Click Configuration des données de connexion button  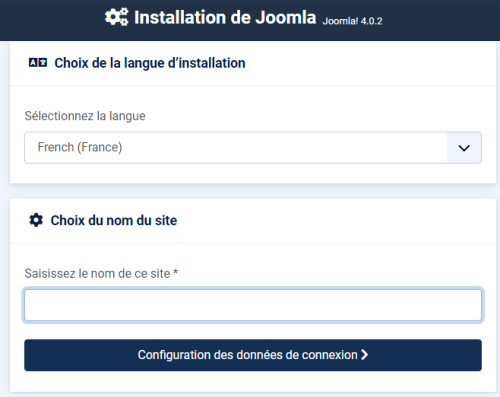point(253,355)
